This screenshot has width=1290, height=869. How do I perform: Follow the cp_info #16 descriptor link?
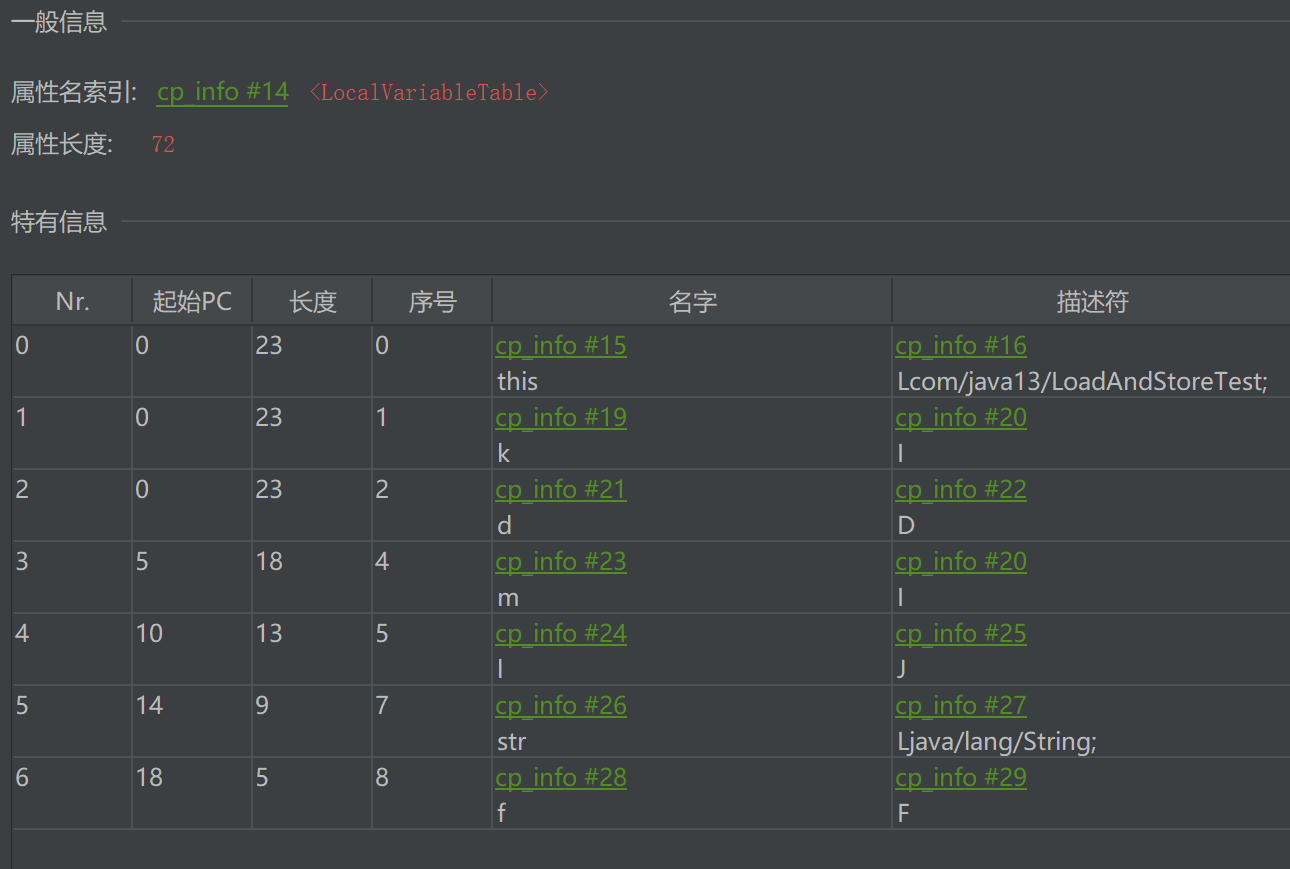click(x=961, y=346)
